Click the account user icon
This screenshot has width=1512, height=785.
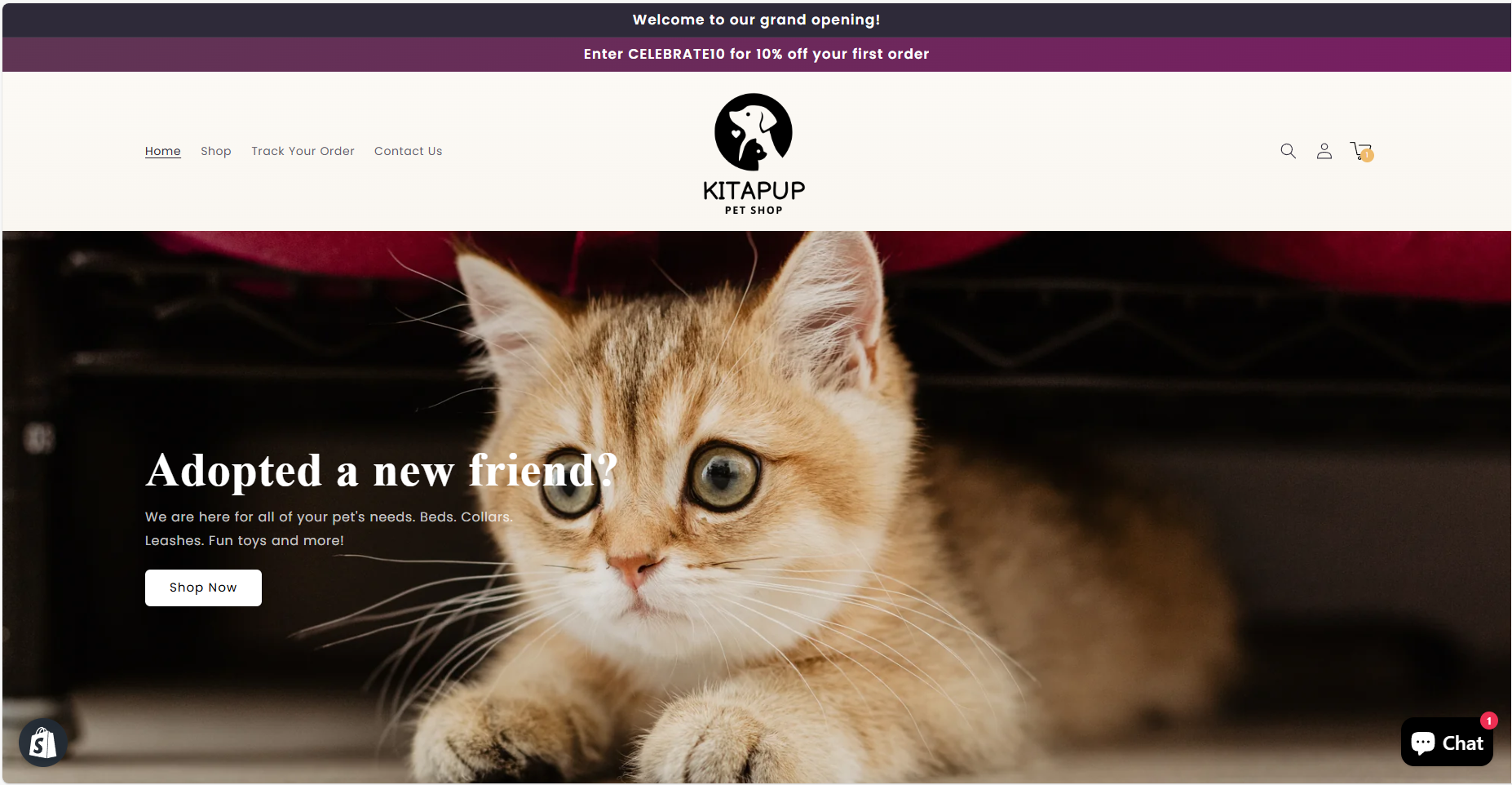pyautogui.click(x=1324, y=151)
